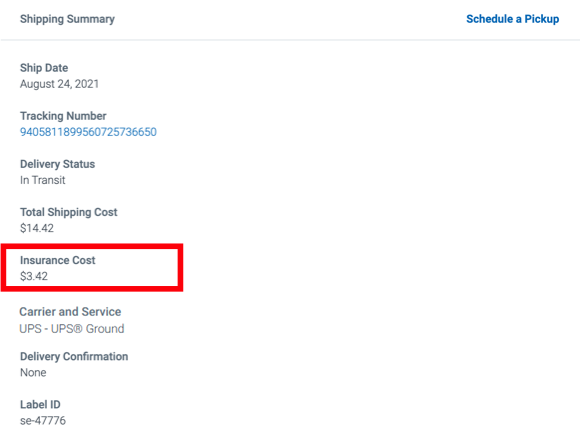The width and height of the screenshot is (580, 448).
Task: Click the Insurance Cost label
Action: coord(58,260)
